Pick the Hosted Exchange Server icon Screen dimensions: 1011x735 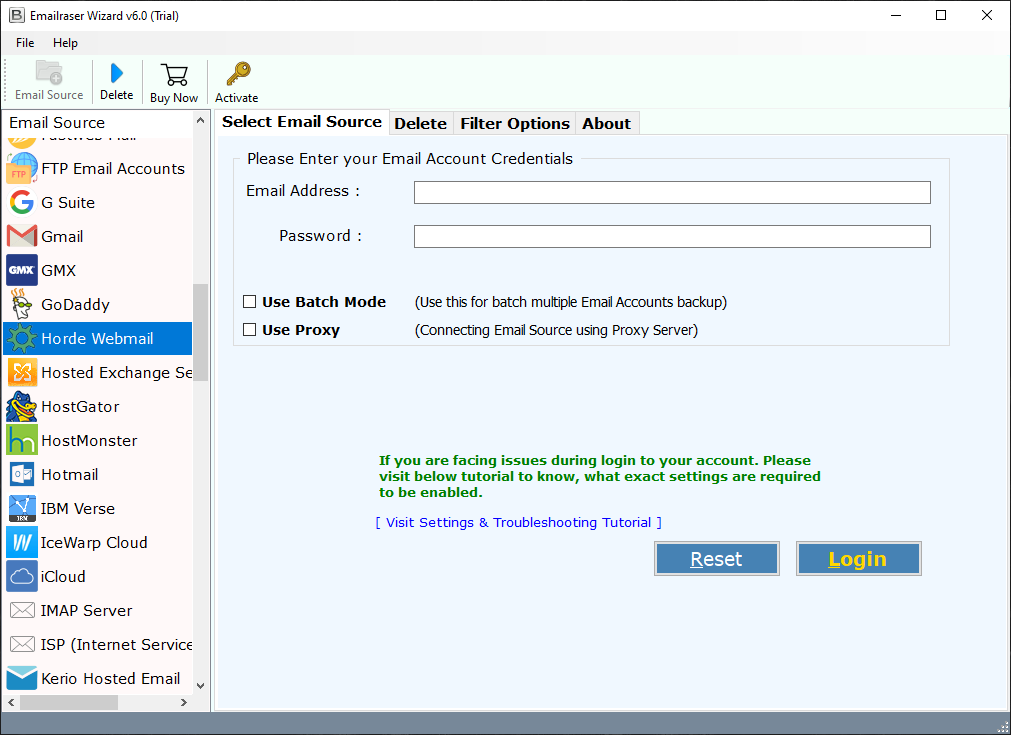coord(21,373)
